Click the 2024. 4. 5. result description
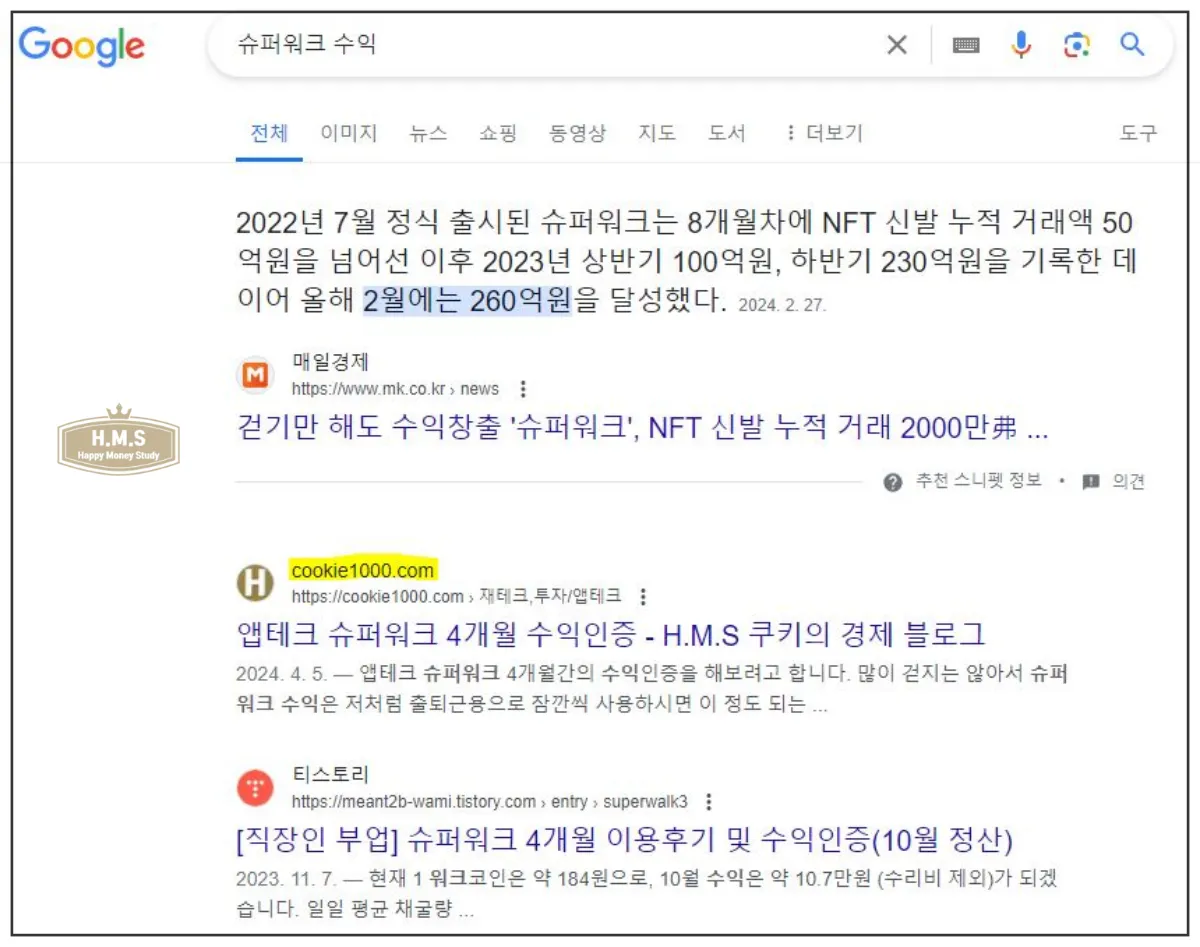Screen dimensions: 1200x947 click(x=652, y=689)
